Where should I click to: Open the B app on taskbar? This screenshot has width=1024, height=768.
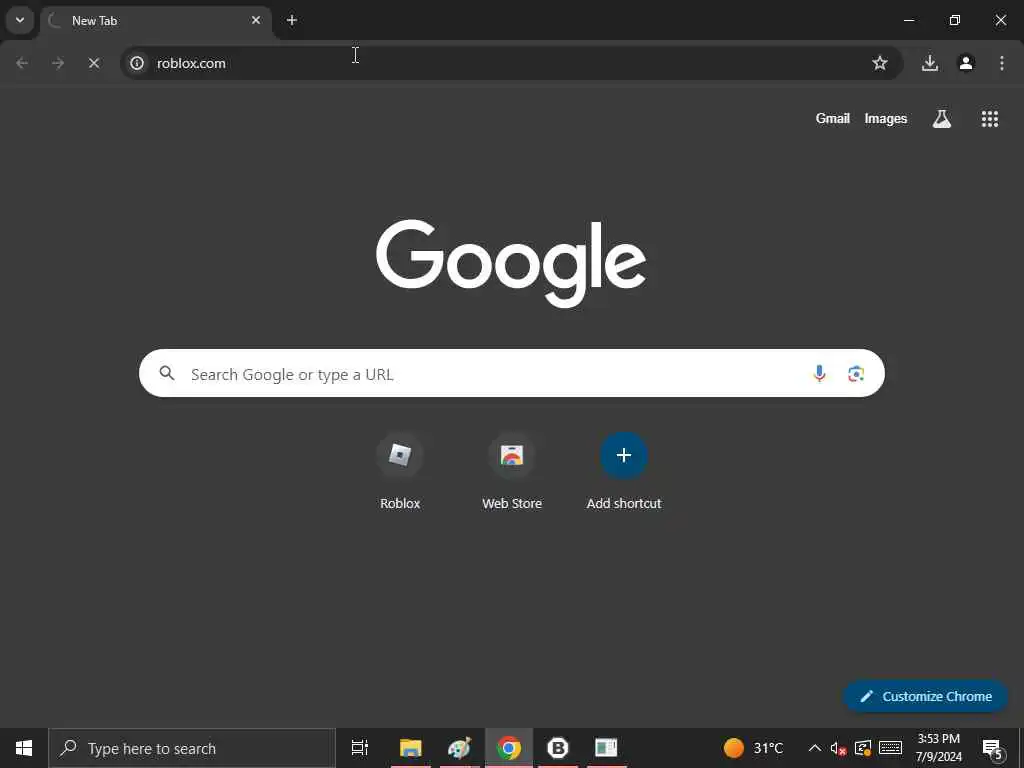tap(558, 748)
